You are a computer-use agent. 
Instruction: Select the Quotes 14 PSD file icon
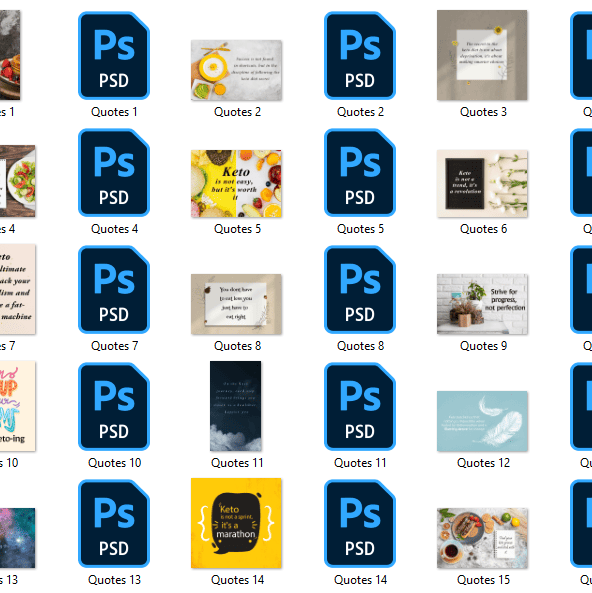pyautogui.click(x=360, y=523)
